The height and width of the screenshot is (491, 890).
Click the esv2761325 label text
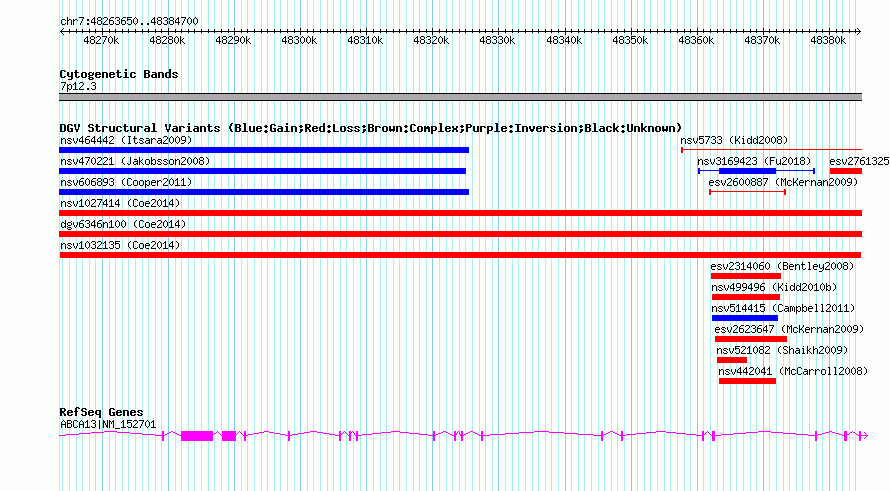point(859,161)
